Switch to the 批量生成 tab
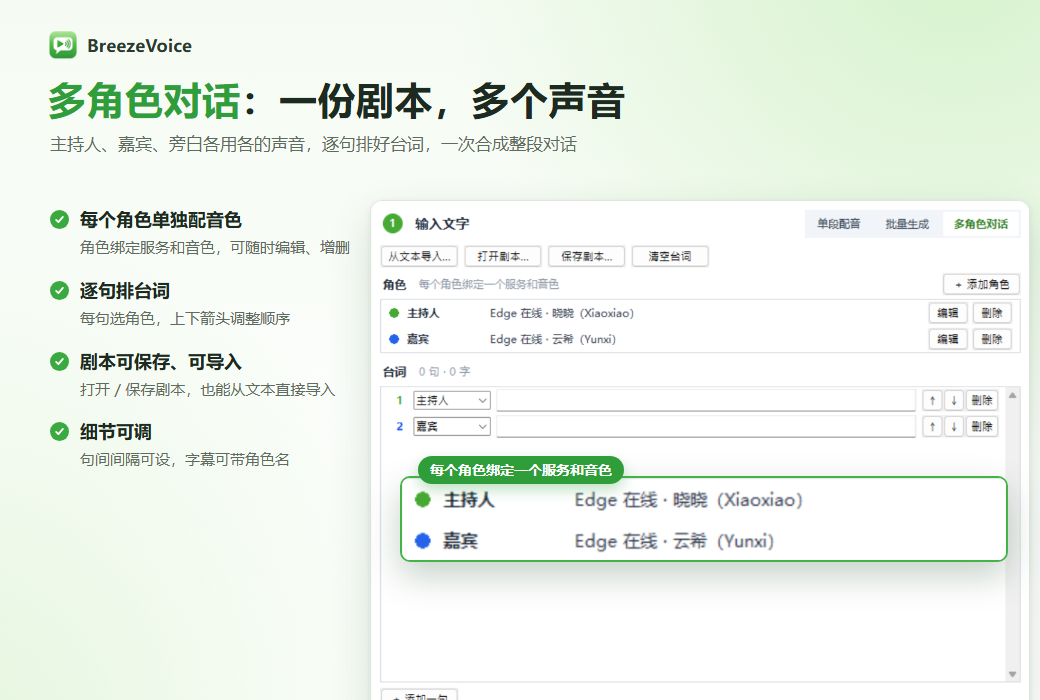This screenshot has height=700, width=1040. [x=907, y=224]
